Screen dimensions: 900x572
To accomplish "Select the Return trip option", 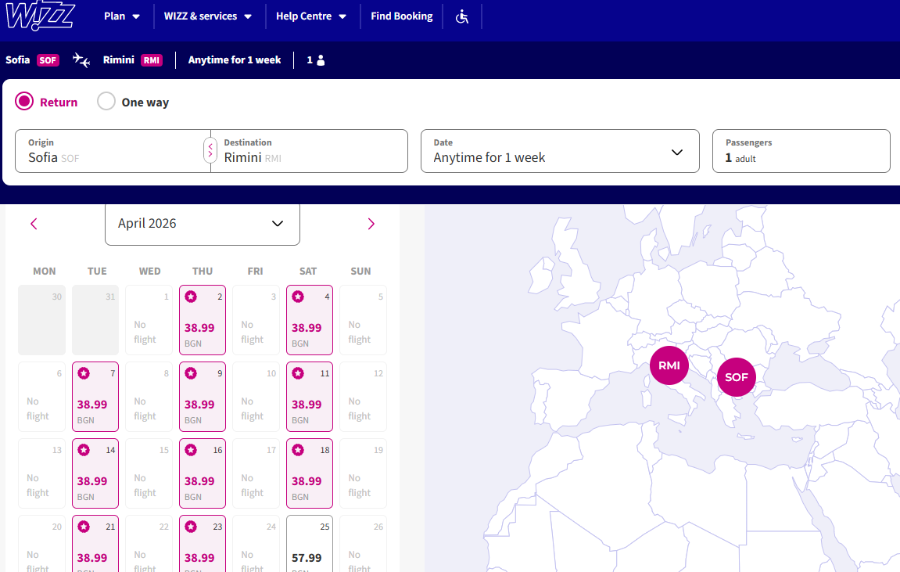I will [46, 102].
